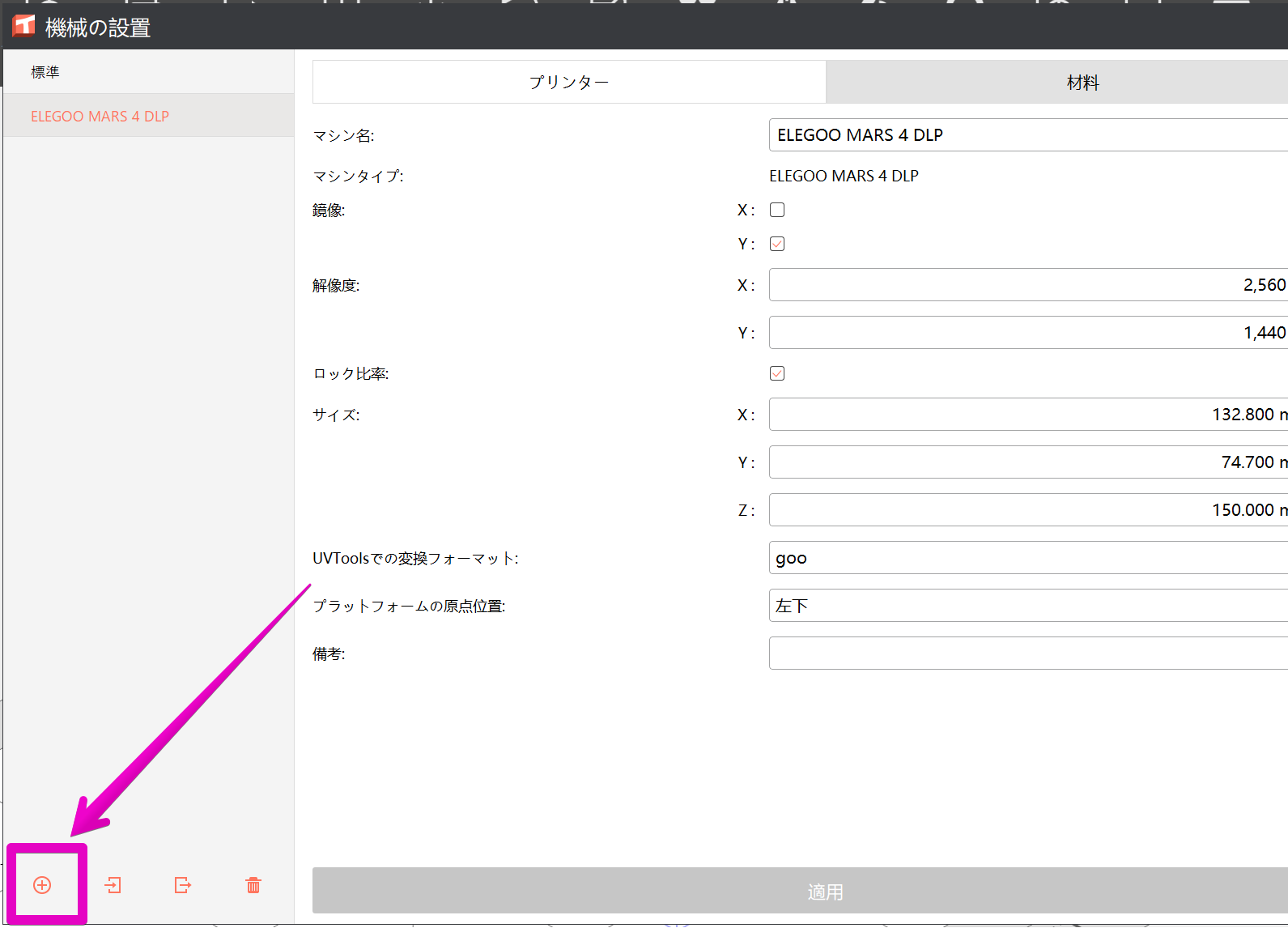1288x928 pixels.
Task: Click the resolution Y field 1,440
Action: click(x=1028, y=333)
